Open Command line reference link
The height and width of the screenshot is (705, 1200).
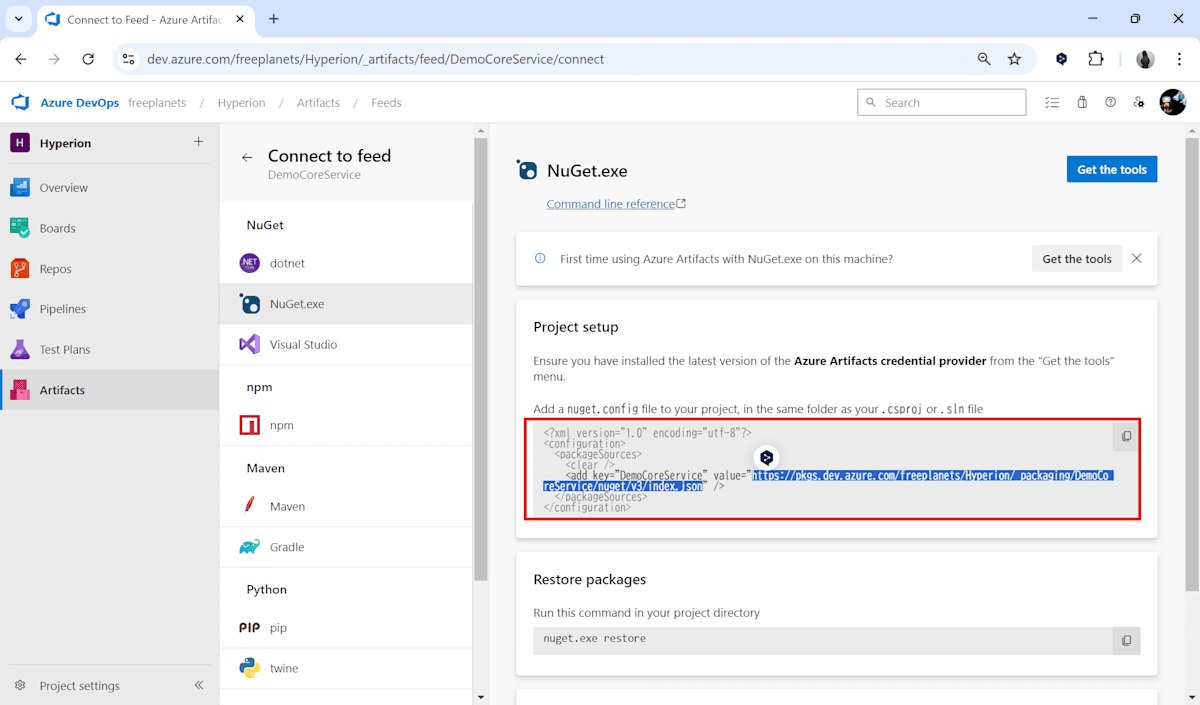coord(616,204)
